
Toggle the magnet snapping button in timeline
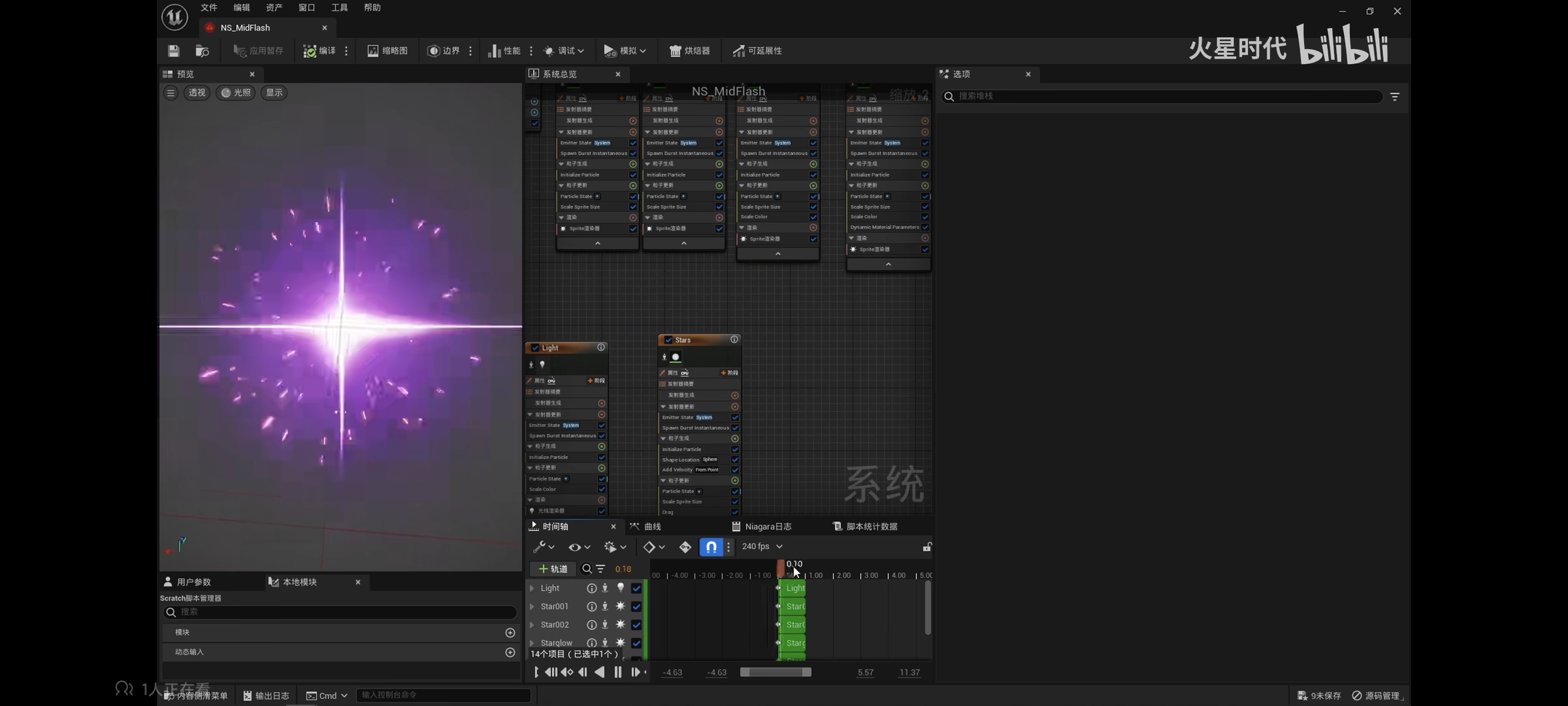tap(711, 546)
